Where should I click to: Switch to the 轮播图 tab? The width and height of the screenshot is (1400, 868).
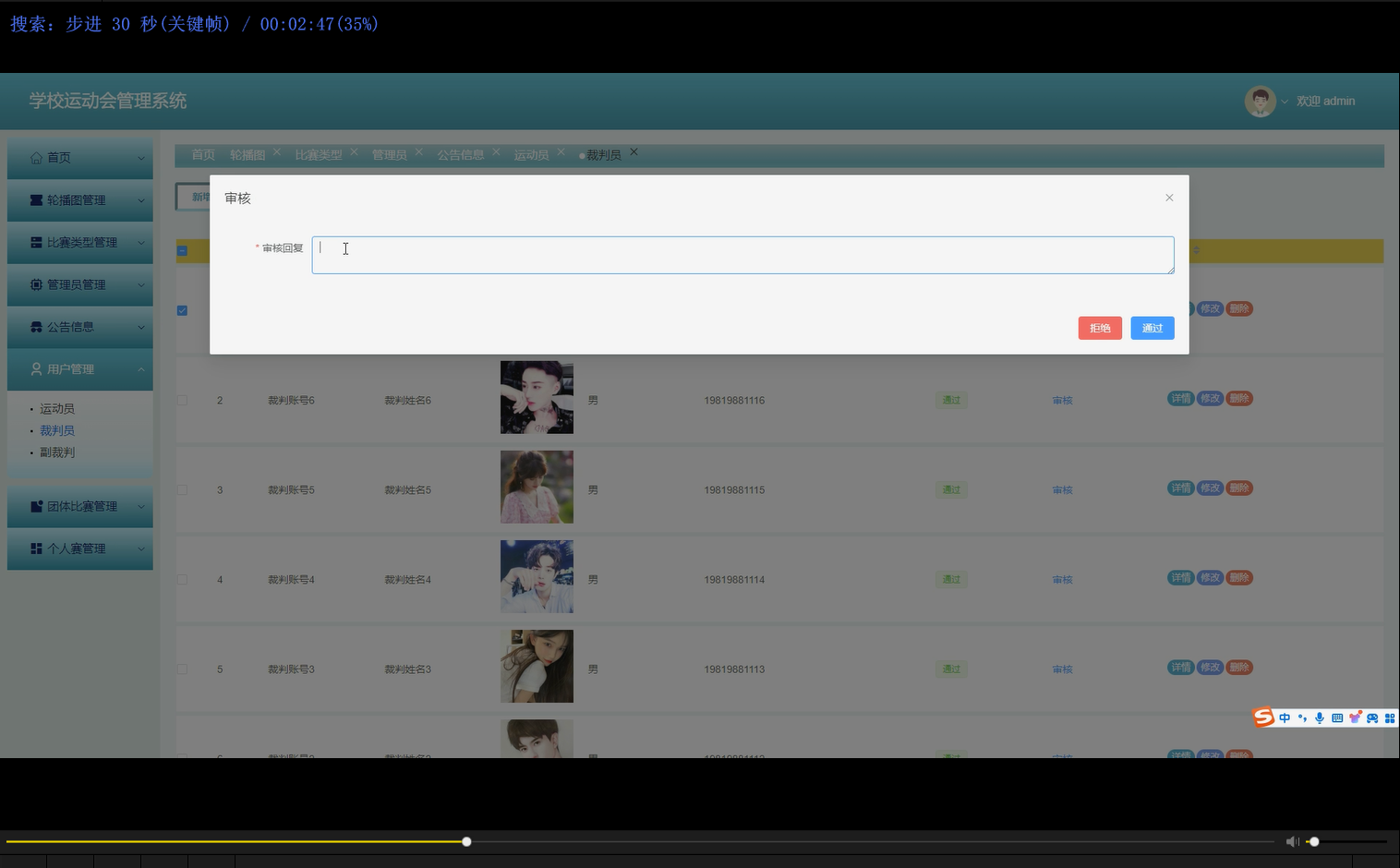point(247,155)
